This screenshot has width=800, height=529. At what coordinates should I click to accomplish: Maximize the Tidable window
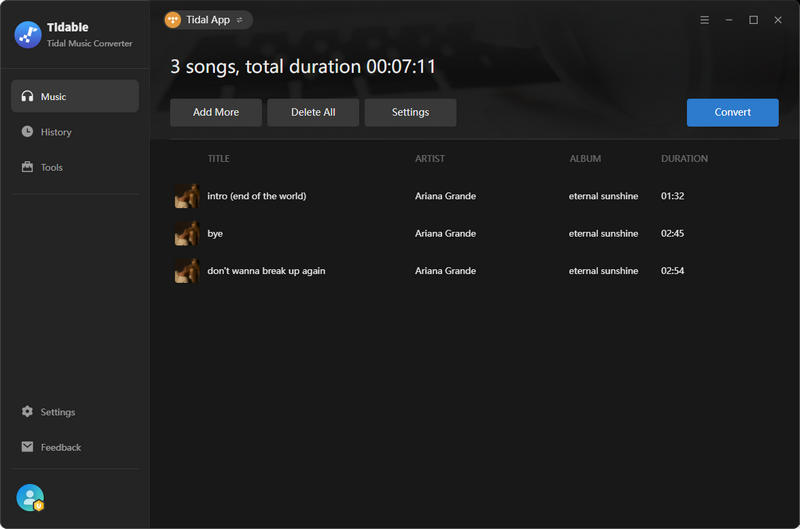pyautogui.click(x=754, y=20)
